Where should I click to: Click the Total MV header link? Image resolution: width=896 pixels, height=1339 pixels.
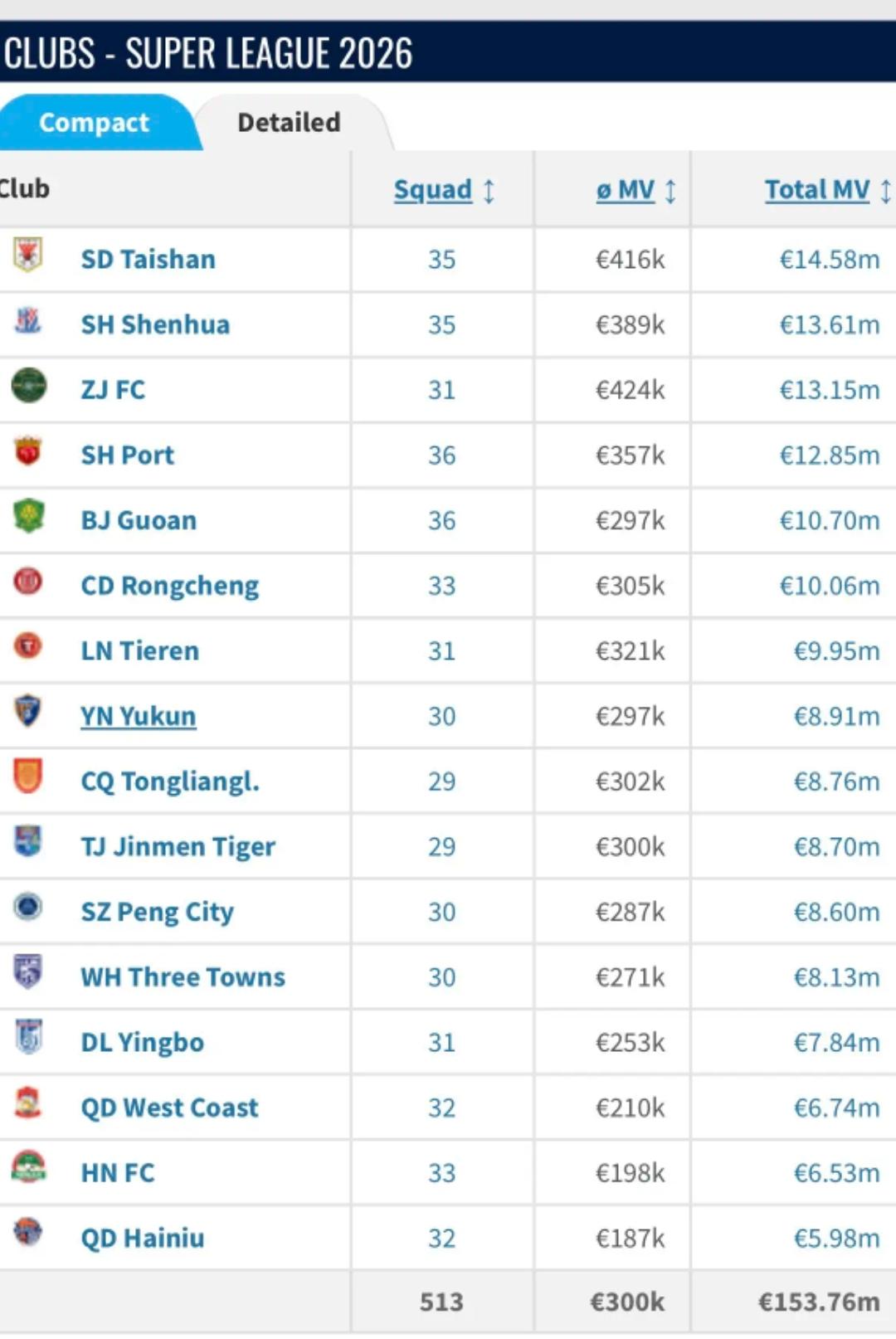click(817, 190)
